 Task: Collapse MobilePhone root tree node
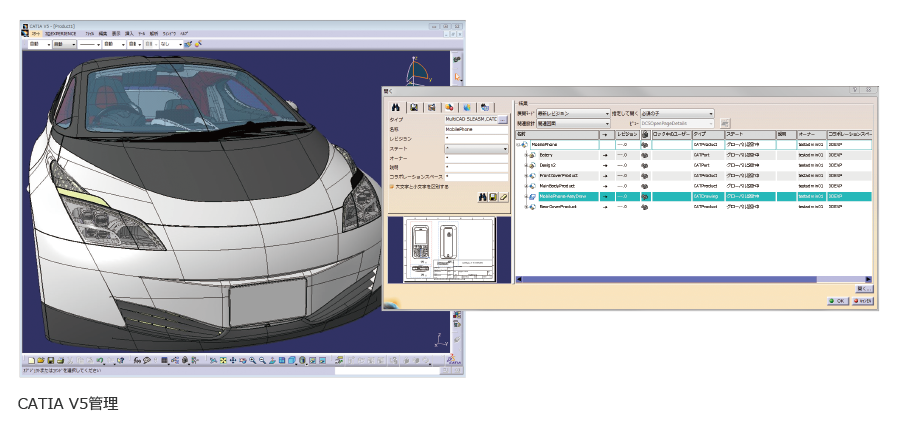pos(518,145)
